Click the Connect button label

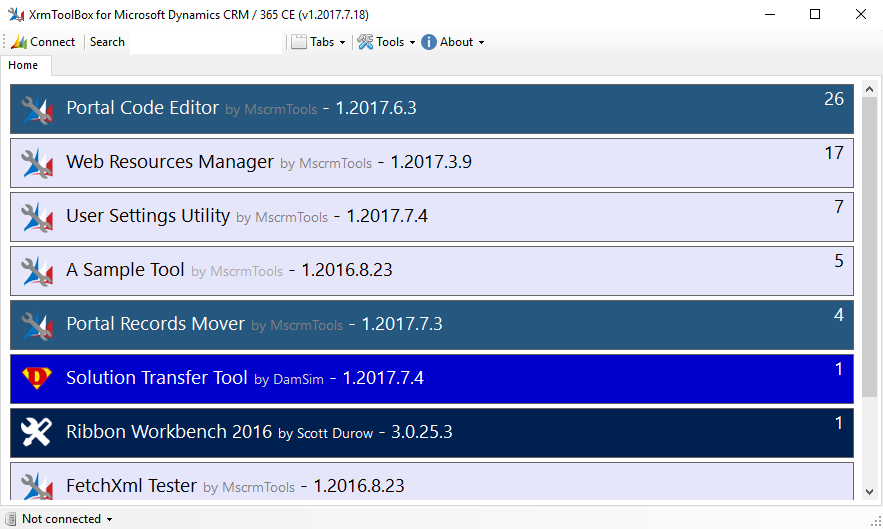point(52,42)
